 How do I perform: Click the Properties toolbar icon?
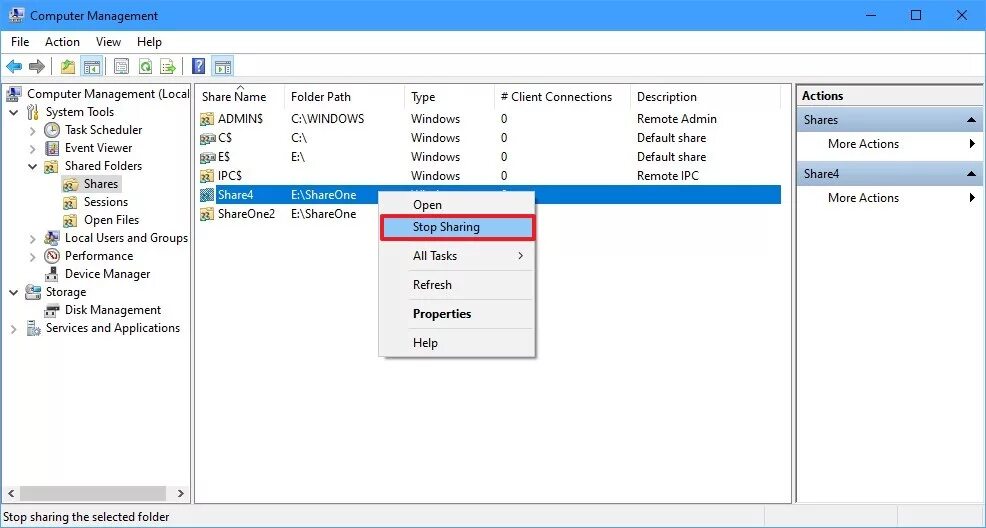coord(121,66)
